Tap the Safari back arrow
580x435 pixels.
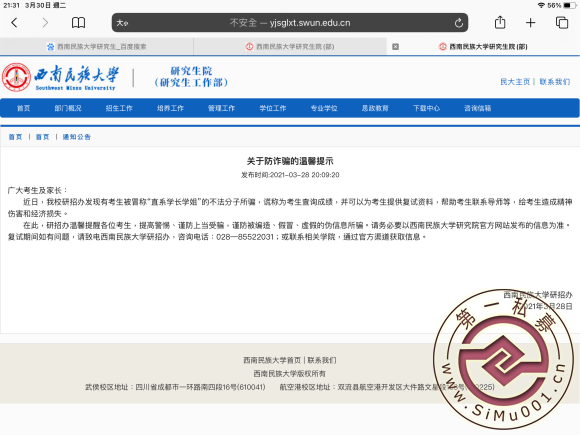pyautogui.click(x=14, y=23)
